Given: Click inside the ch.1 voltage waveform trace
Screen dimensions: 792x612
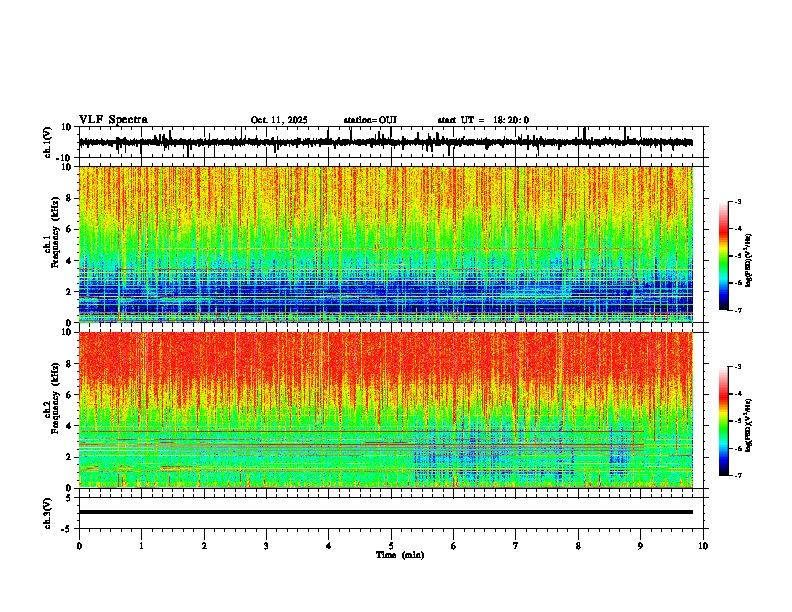Looking at the screenshot, I should (x=385, y=142).
